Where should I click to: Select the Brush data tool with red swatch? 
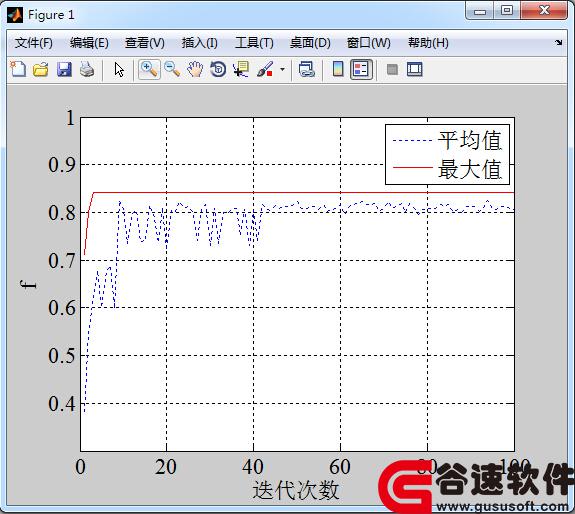[x=265, y=69]
